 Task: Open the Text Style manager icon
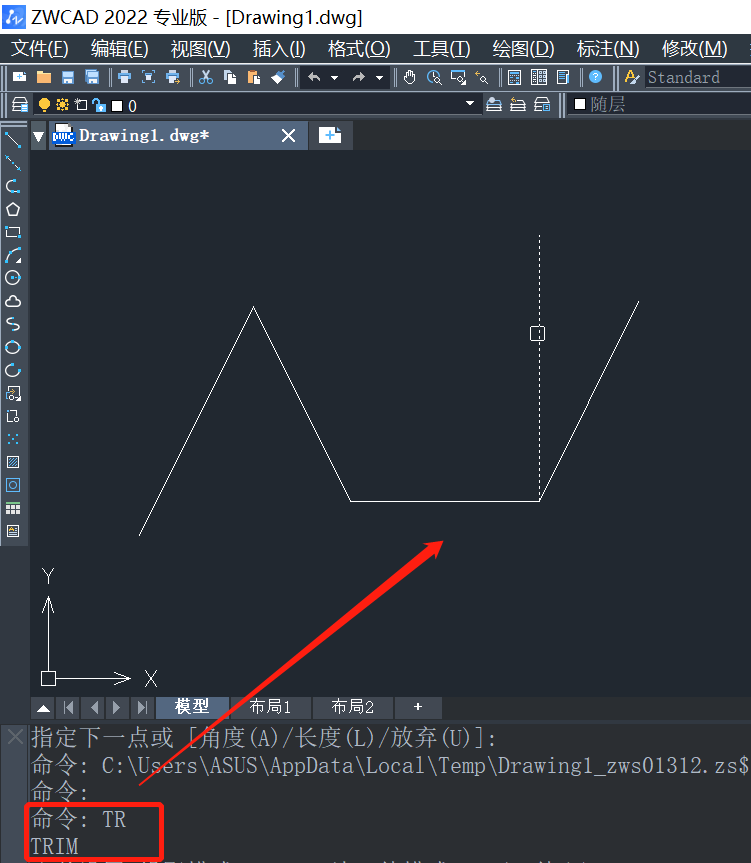point(632,77)
